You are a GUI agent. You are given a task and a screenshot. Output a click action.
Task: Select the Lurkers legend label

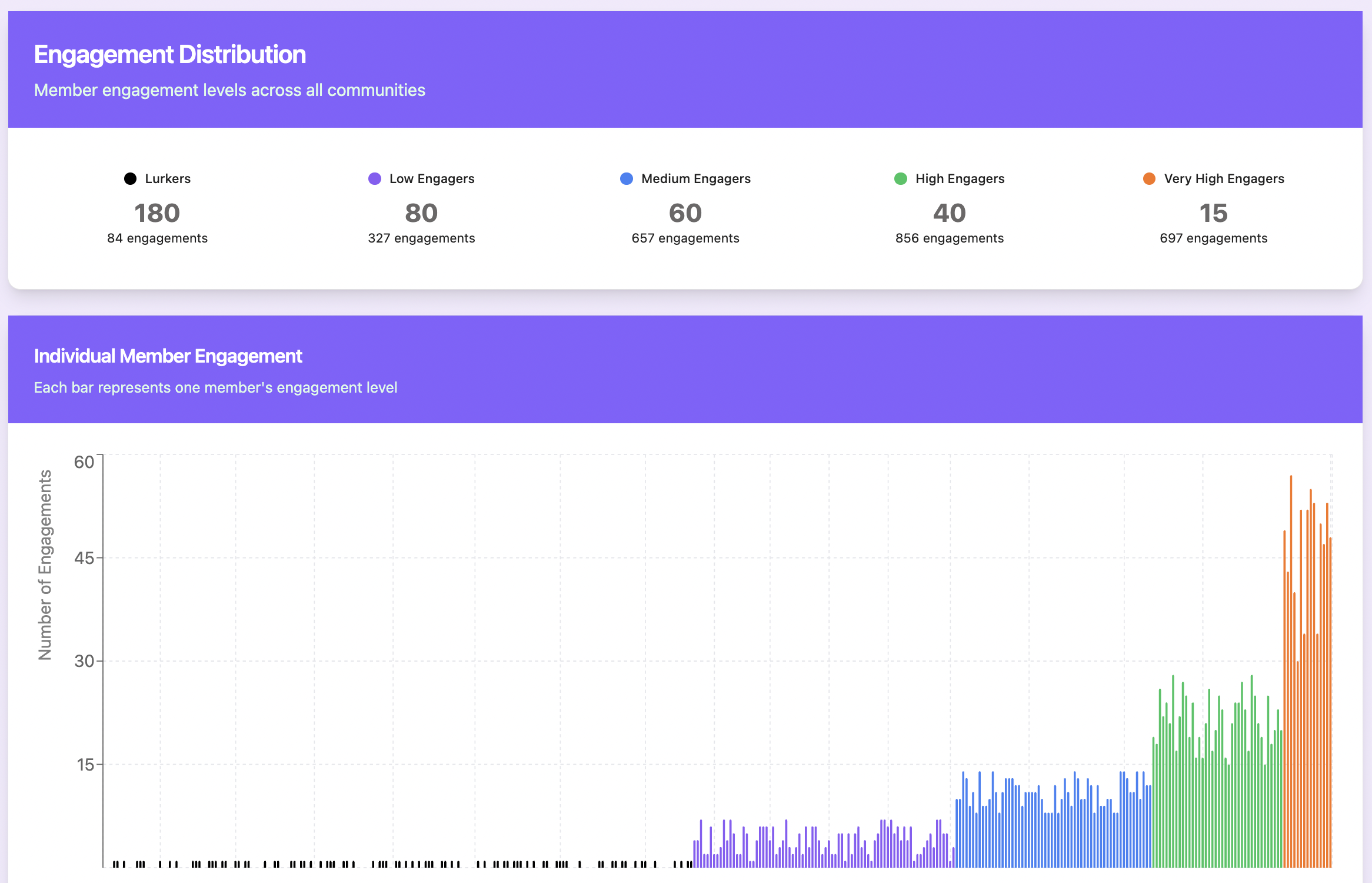168,178
